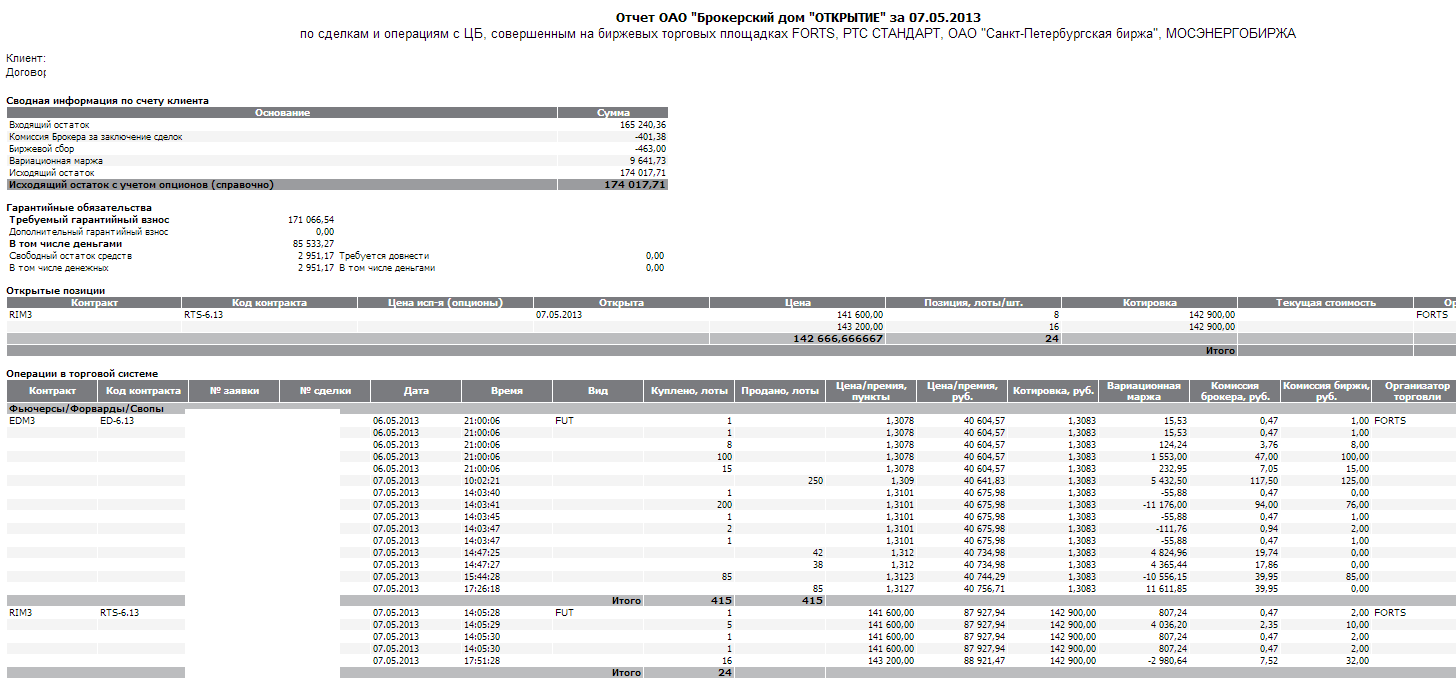Screen dimensions: 1456x691
Task: Click the "Свободный остаток средств" label
Action: 70,256
